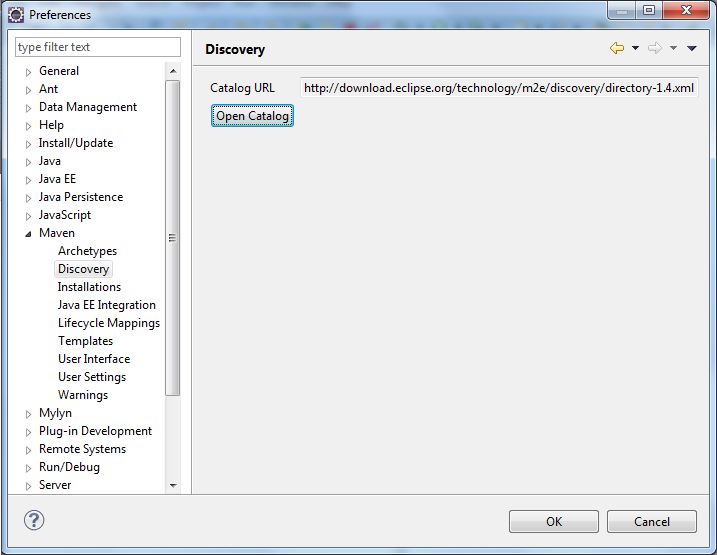Screen dimensions: 717x555
Task: Expand the Server tree node
Action: click(x=28, y=486)
